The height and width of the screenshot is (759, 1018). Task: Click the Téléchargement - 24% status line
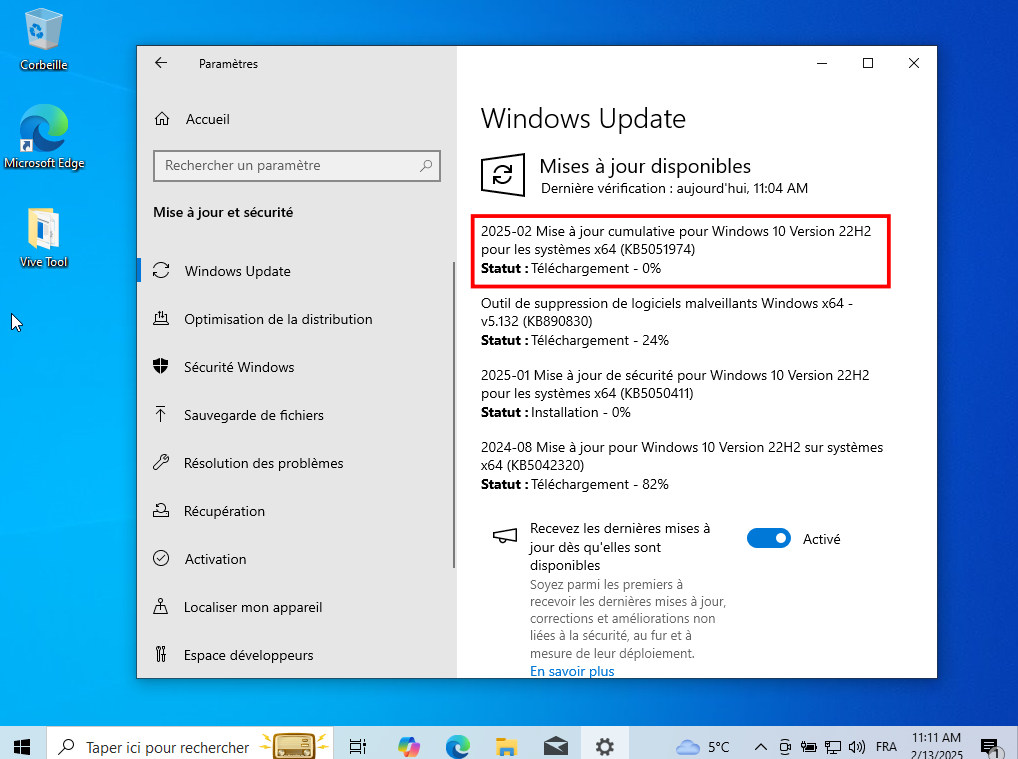click(x=575, y=340)
